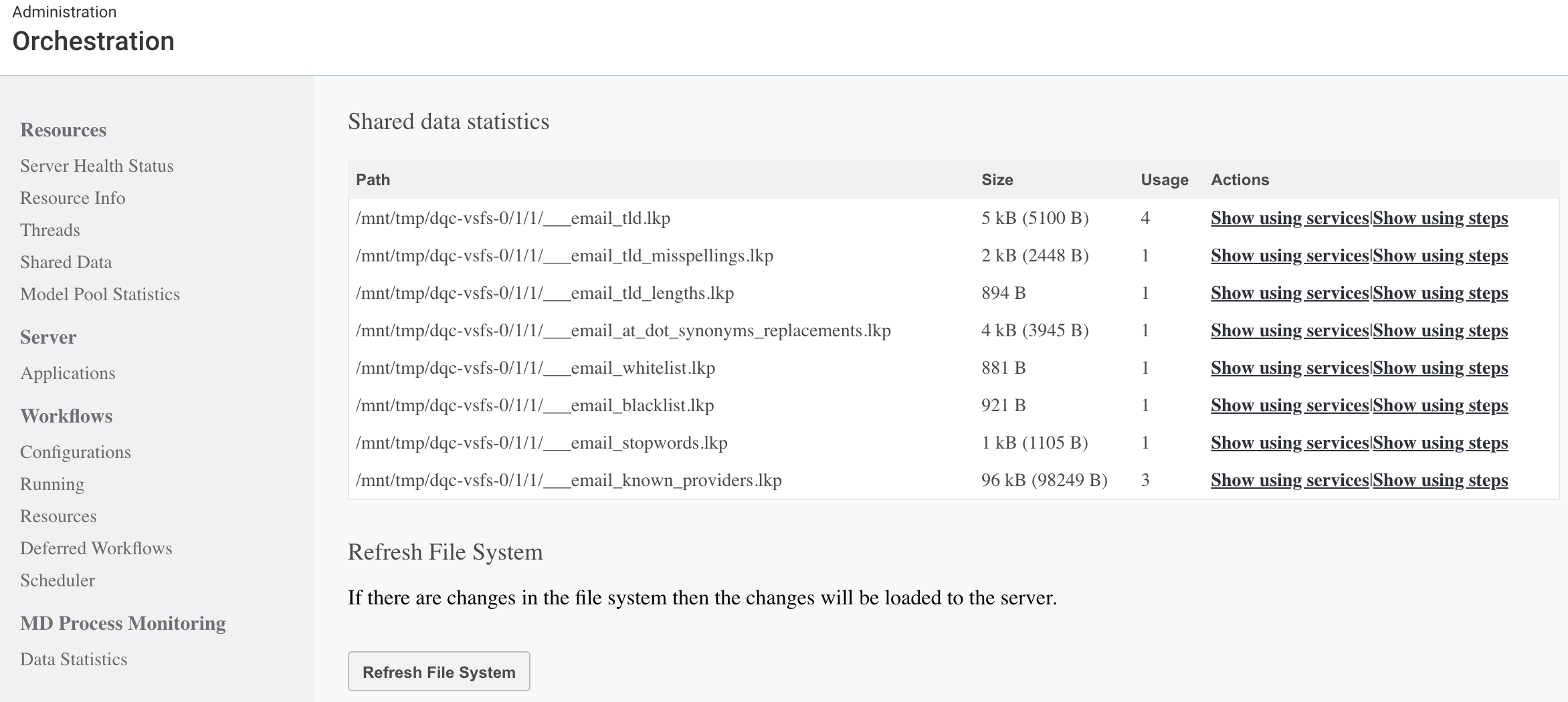Viewport: 1568px width, 702px height.
Task: Show using steps for email_stopwords.lkp
Action: point(1440,443)
